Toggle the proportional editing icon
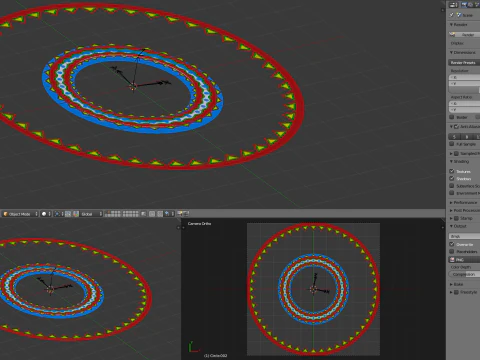This screenshot has height=360, width=480. coord(152,214)
